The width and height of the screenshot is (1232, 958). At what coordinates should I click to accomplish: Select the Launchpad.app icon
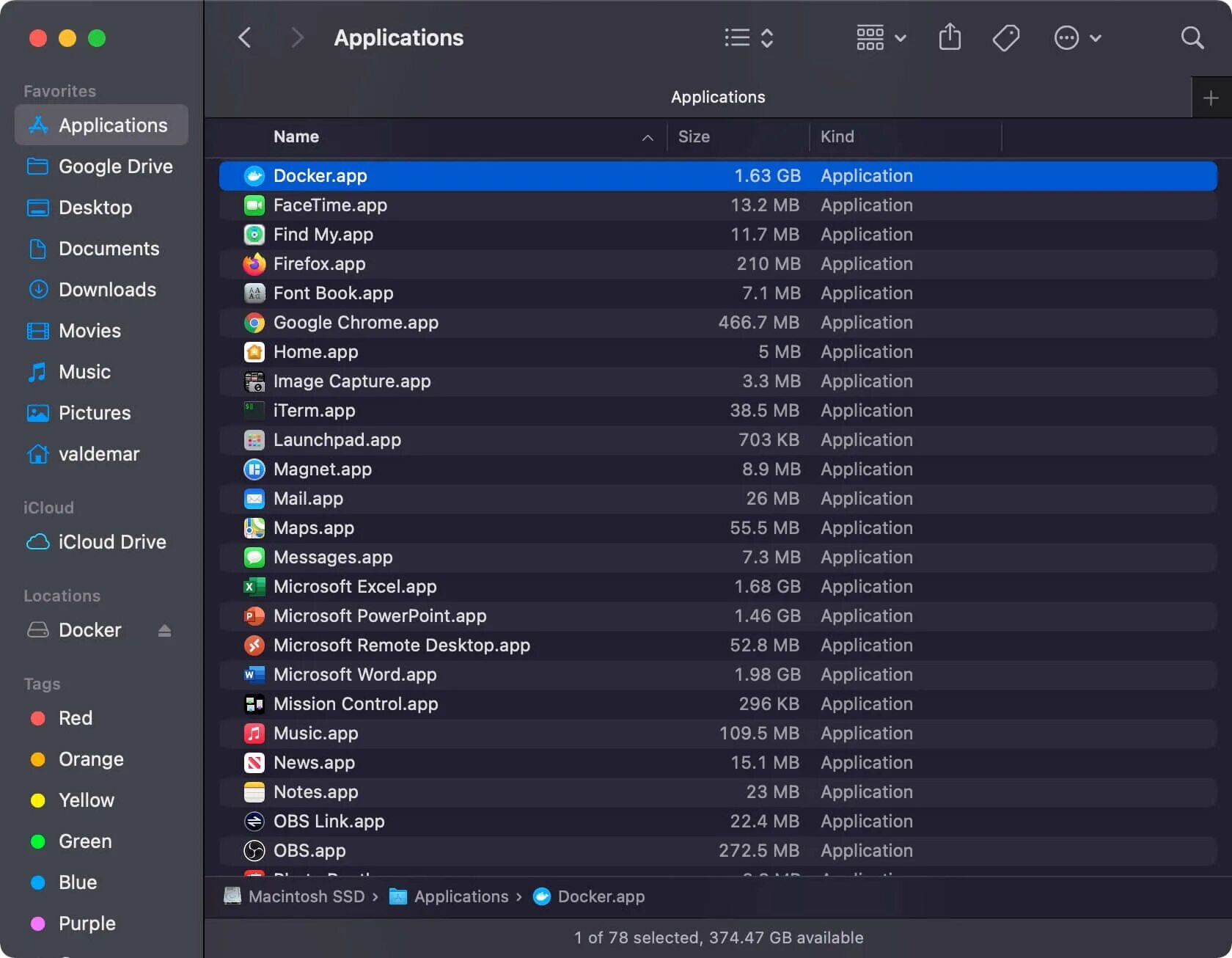click(254, 440)
